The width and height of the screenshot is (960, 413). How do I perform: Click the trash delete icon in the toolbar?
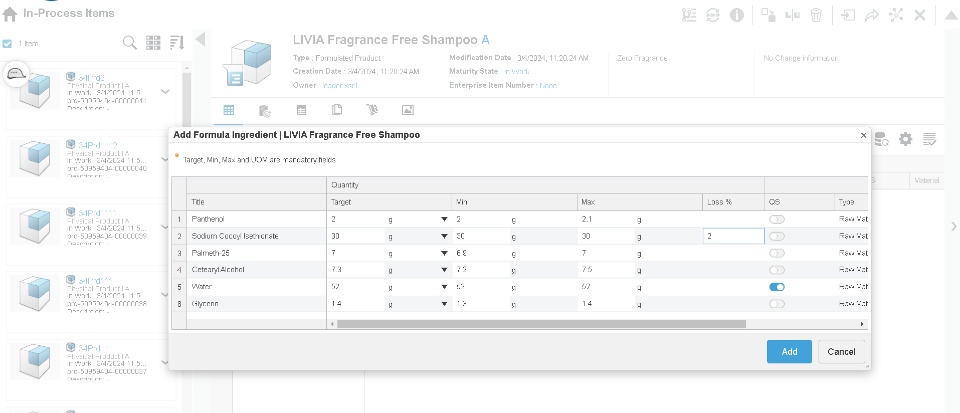coord(816,15)
